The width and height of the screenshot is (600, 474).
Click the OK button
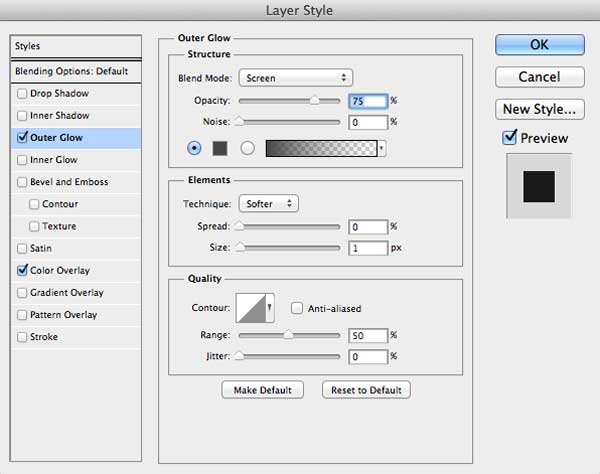pyautogui.click(x=540, y=45)
